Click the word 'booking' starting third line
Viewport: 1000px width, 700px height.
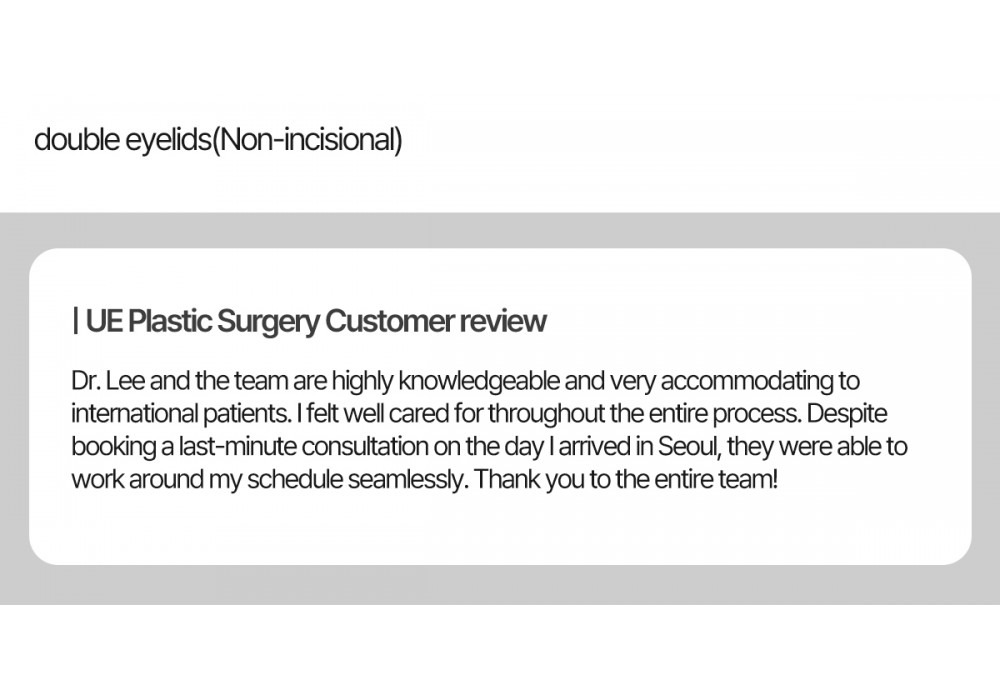114,446
